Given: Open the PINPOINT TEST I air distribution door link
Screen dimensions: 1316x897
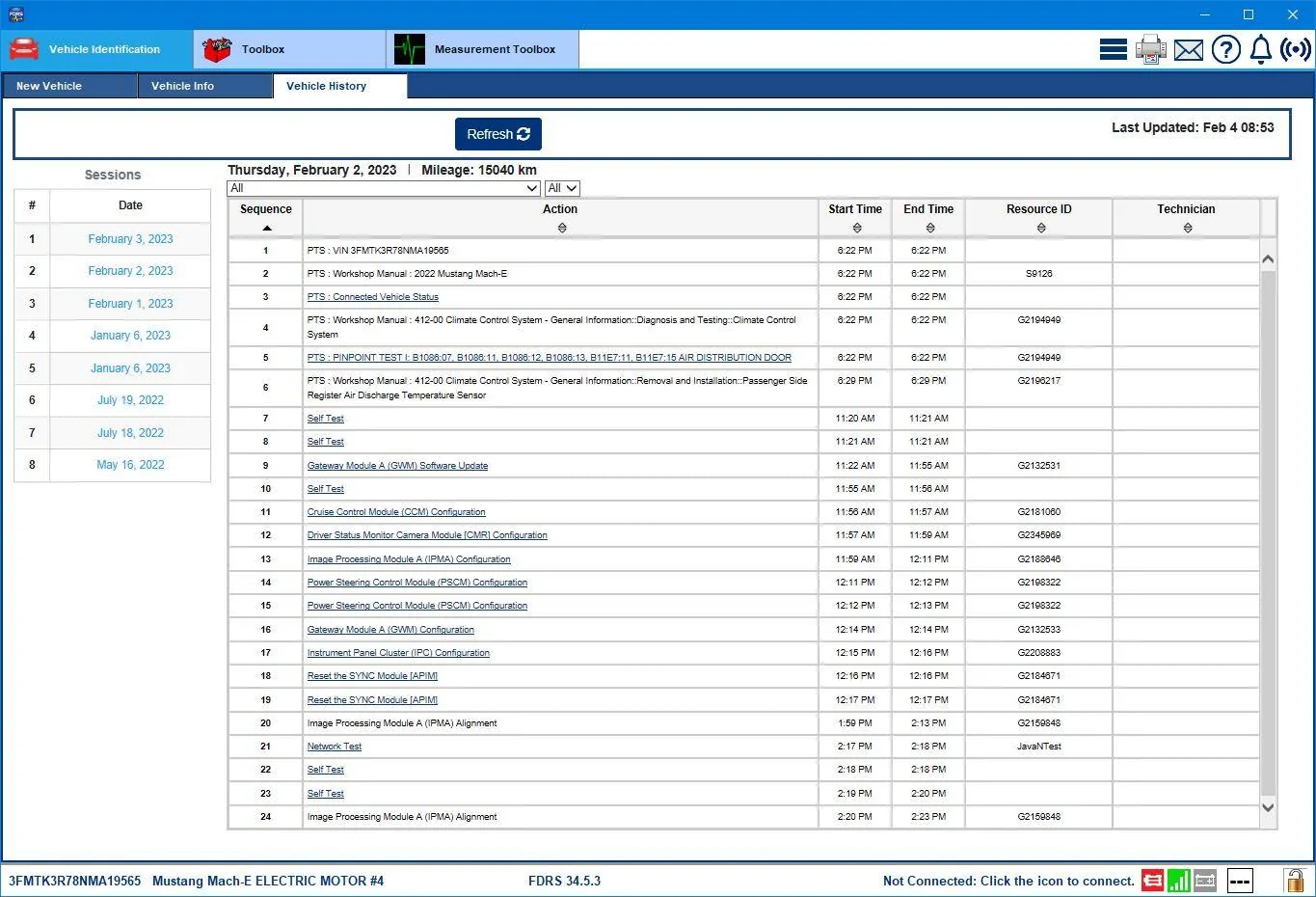Looking at the screenshot, I should [x=549, y=358].
